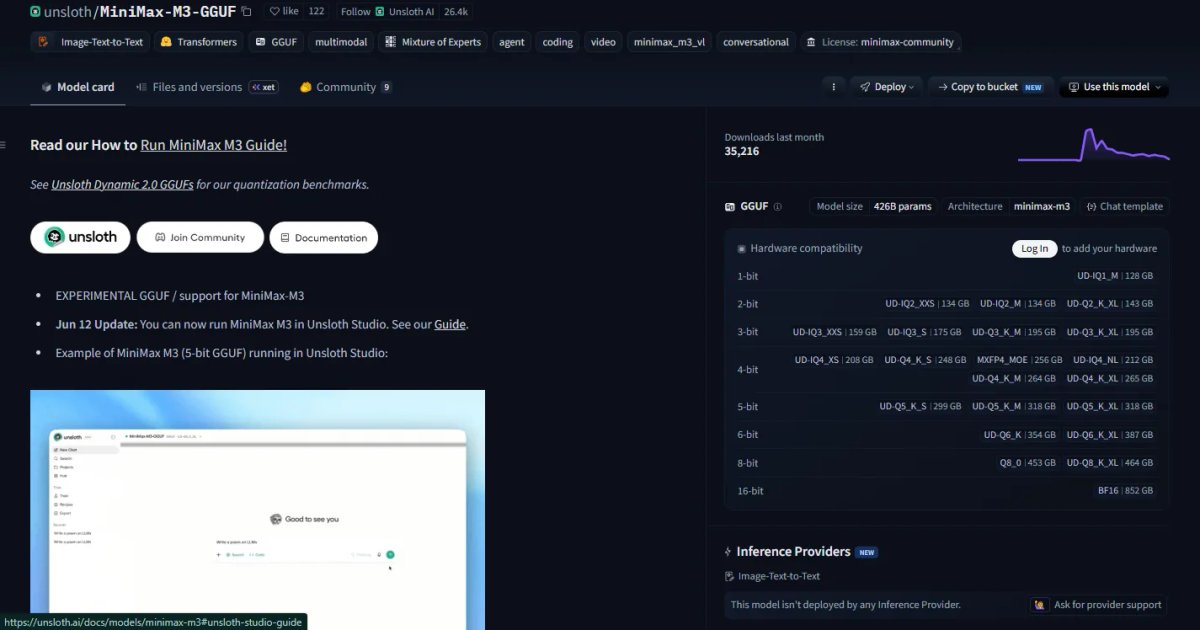The height and width of the screenshot is (630, 1200).
Task: Expand the Use this model dropdown
Action: pos(1114,87)
